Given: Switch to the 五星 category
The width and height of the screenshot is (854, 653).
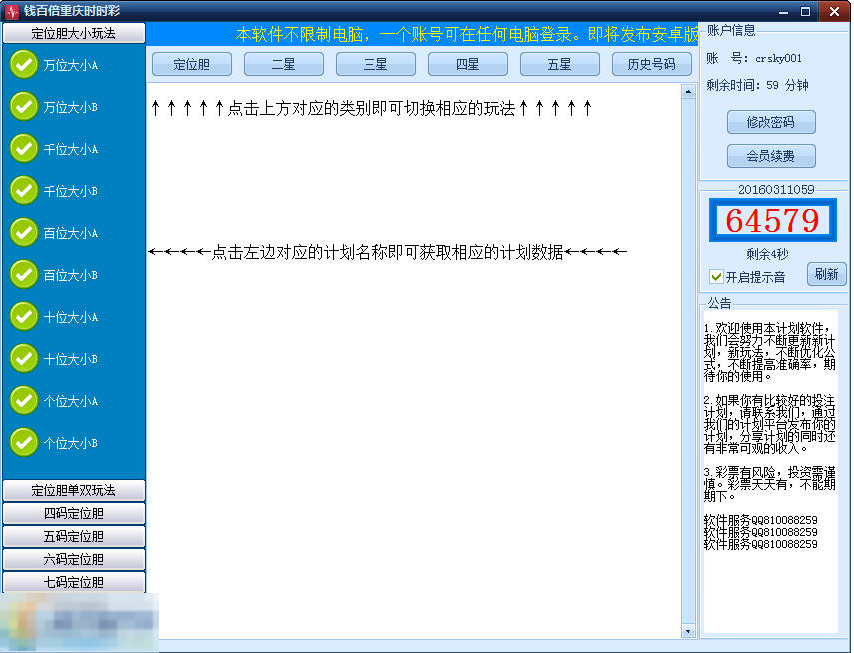Looking at the screenshot, I should (559, 64).
